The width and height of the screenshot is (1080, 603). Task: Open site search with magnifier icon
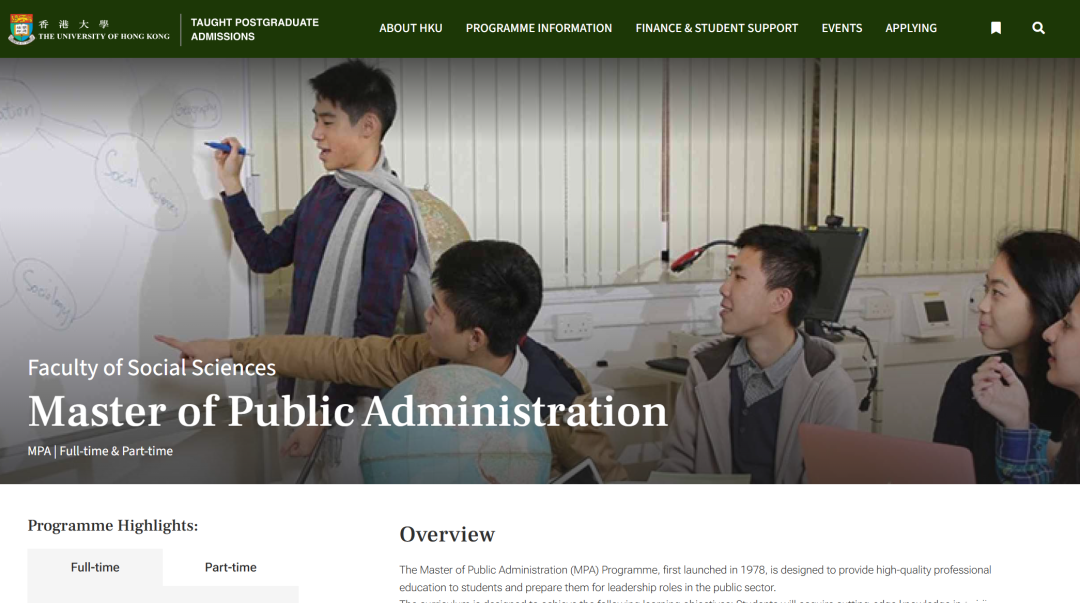coord(1038,28)
